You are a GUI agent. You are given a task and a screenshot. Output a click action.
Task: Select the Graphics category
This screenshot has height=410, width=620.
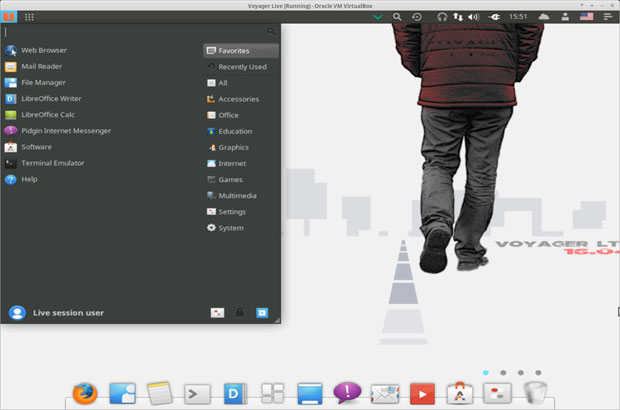241,147
